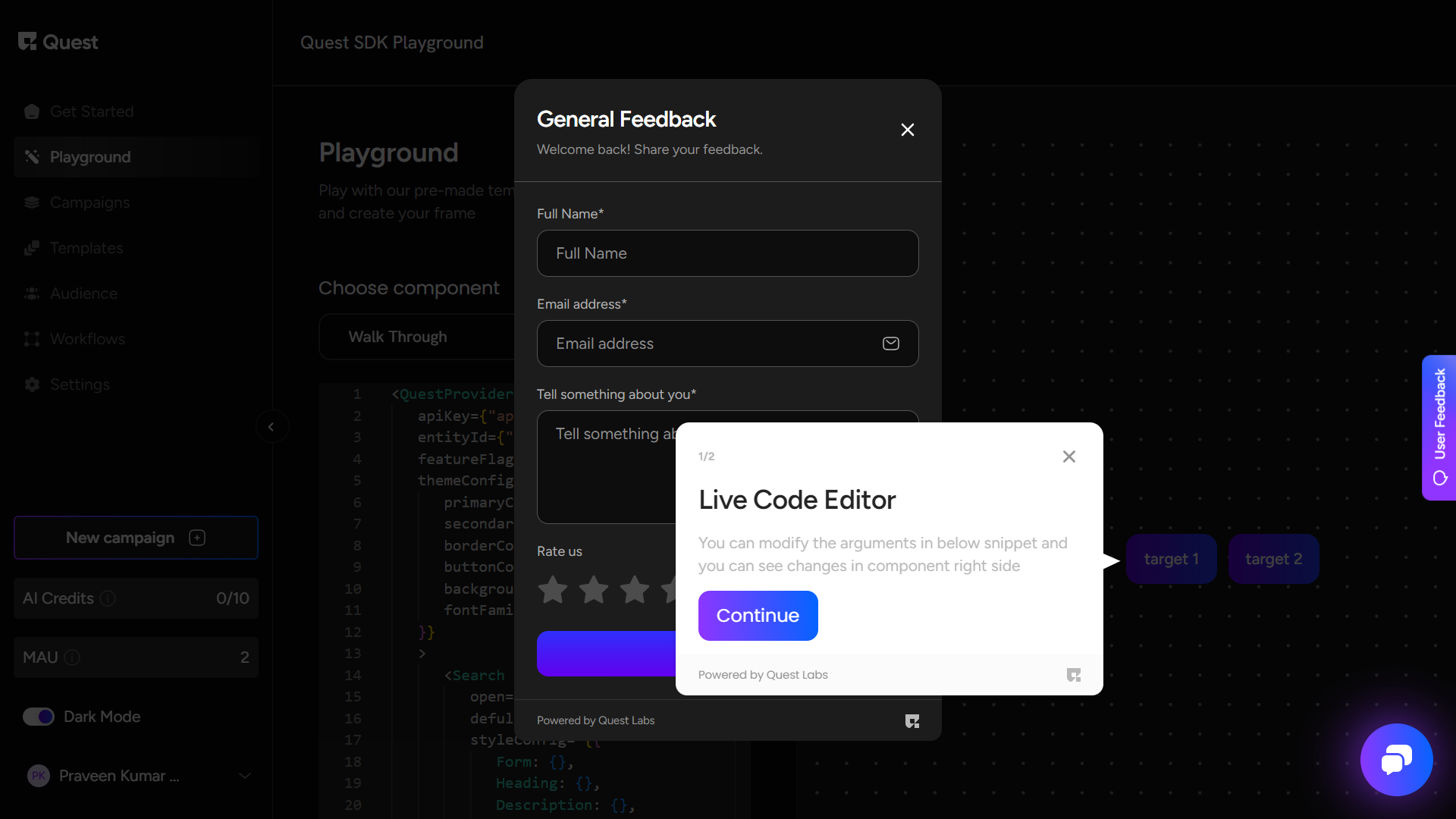Collapse the sidebar with chevron button
1456x819 pixels.
[x=271, y=427]
